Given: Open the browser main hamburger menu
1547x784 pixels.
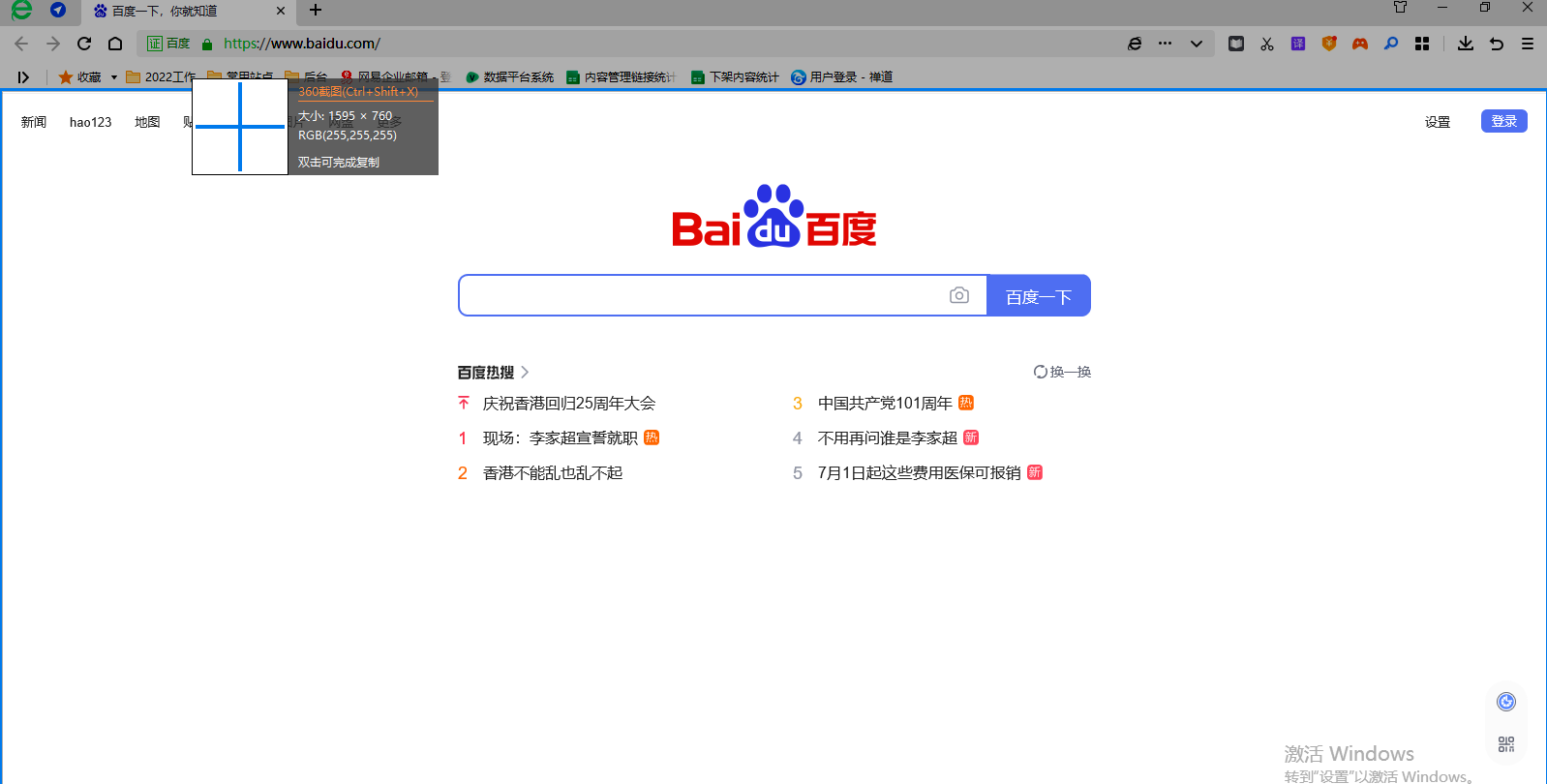Looking at the screenshot, I should pyautogui.click(x=1528, y=44).
